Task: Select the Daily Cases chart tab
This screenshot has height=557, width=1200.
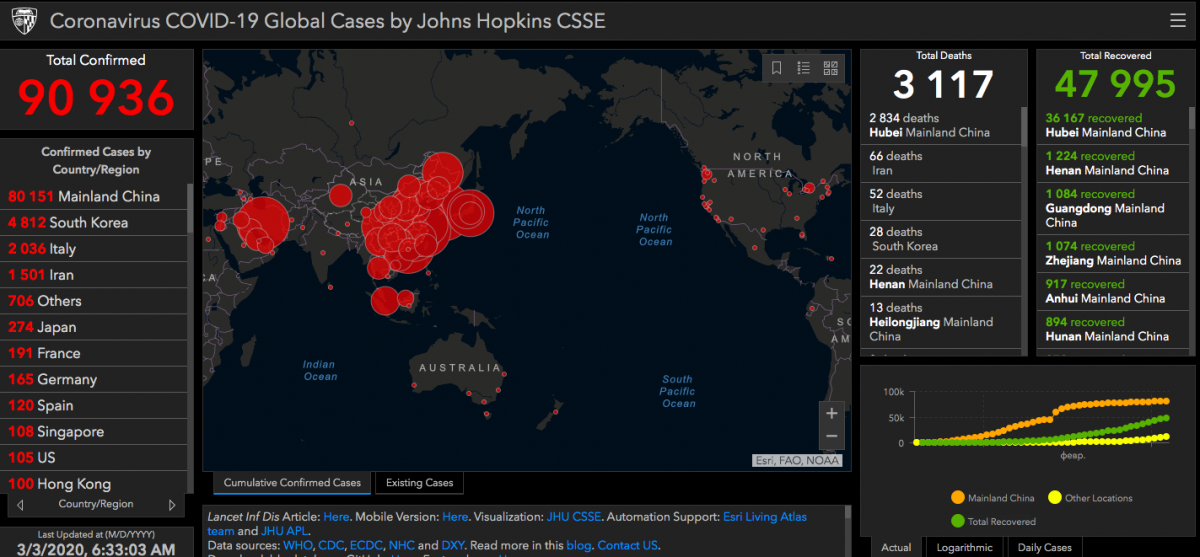Action: [x=1045, y=547]
